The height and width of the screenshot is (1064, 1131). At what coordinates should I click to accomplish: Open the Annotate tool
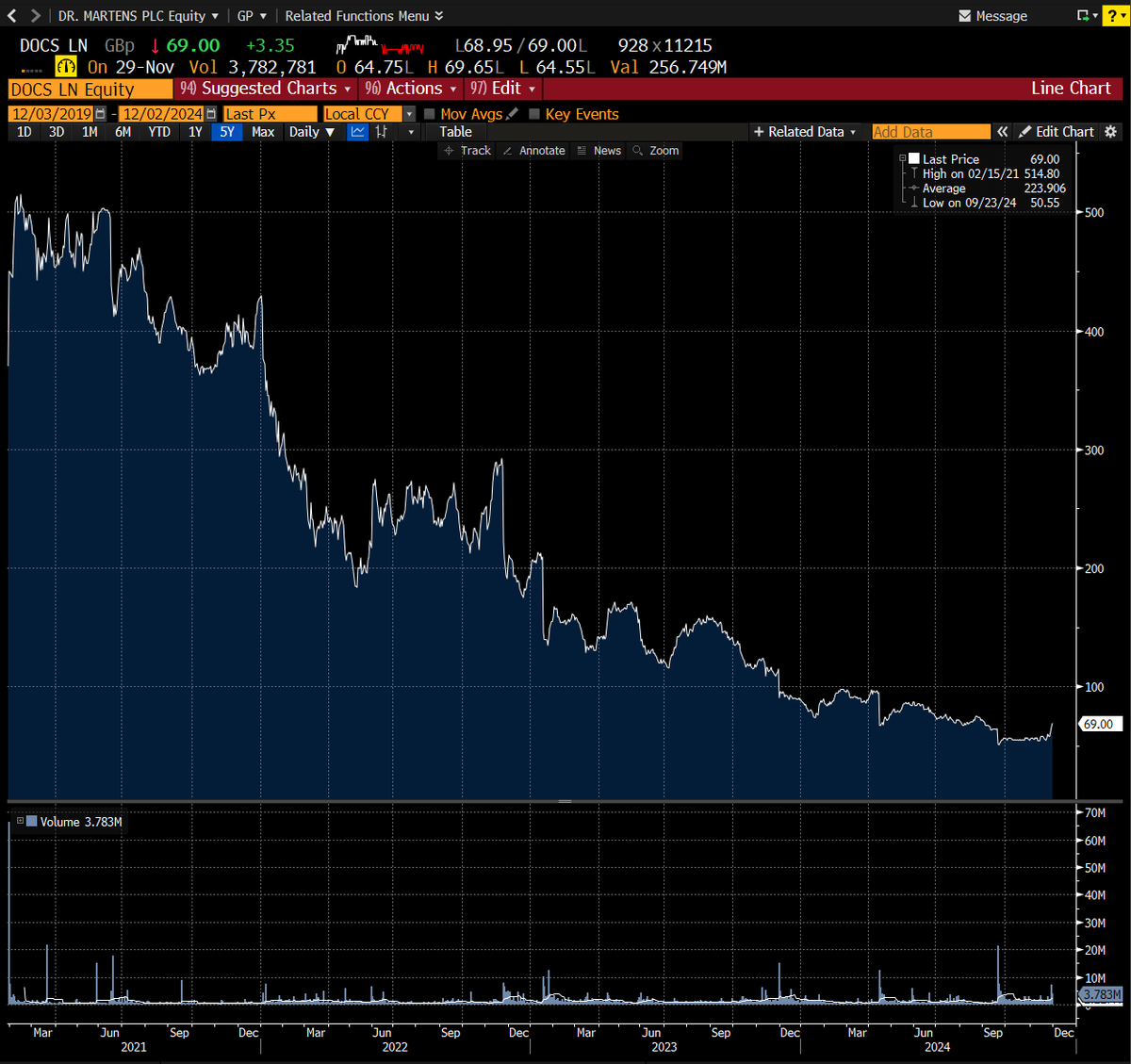[x=533, y=150]
